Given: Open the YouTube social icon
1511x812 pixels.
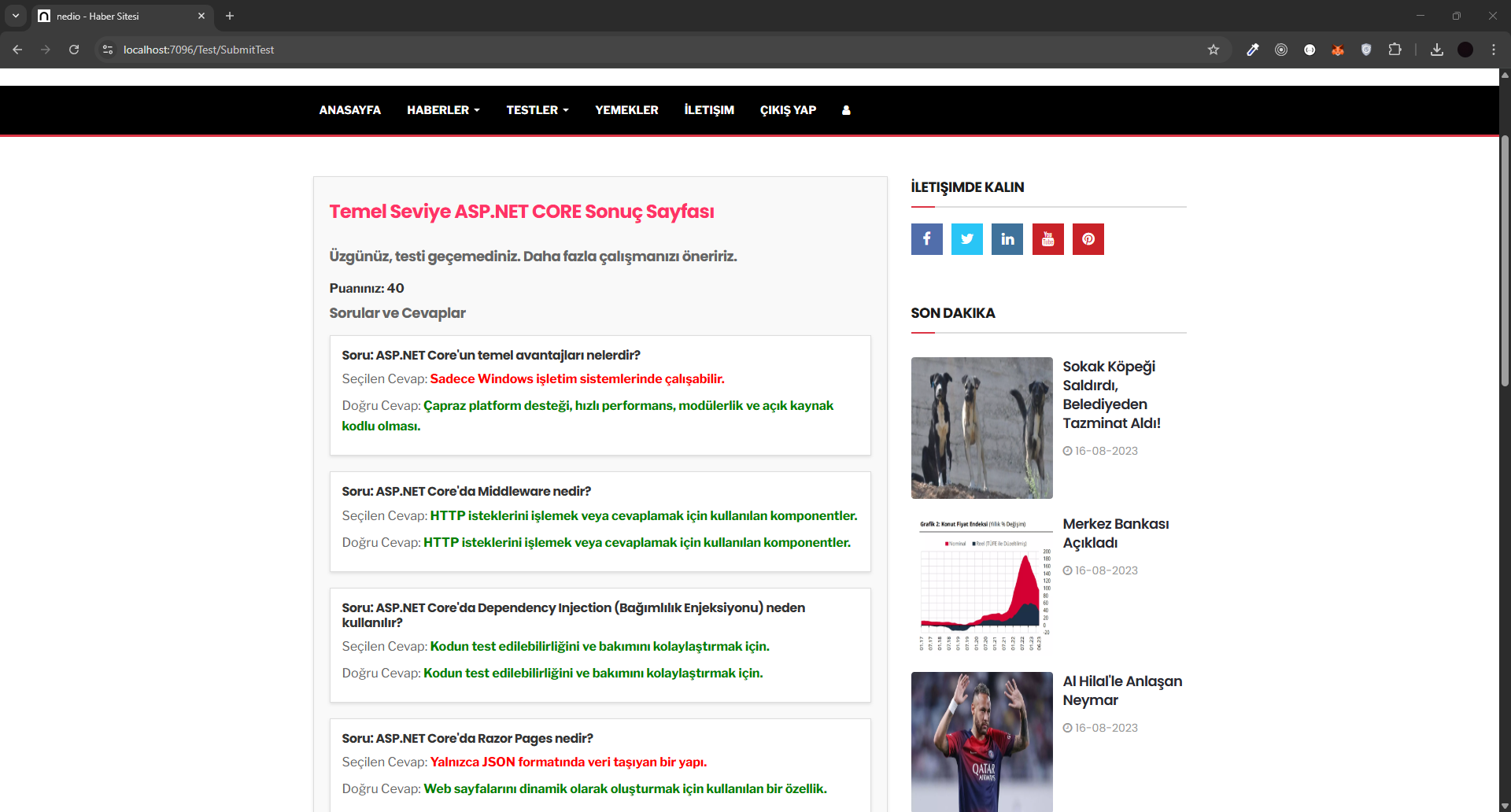Looking at the screenshot, I should (1047, 239).
